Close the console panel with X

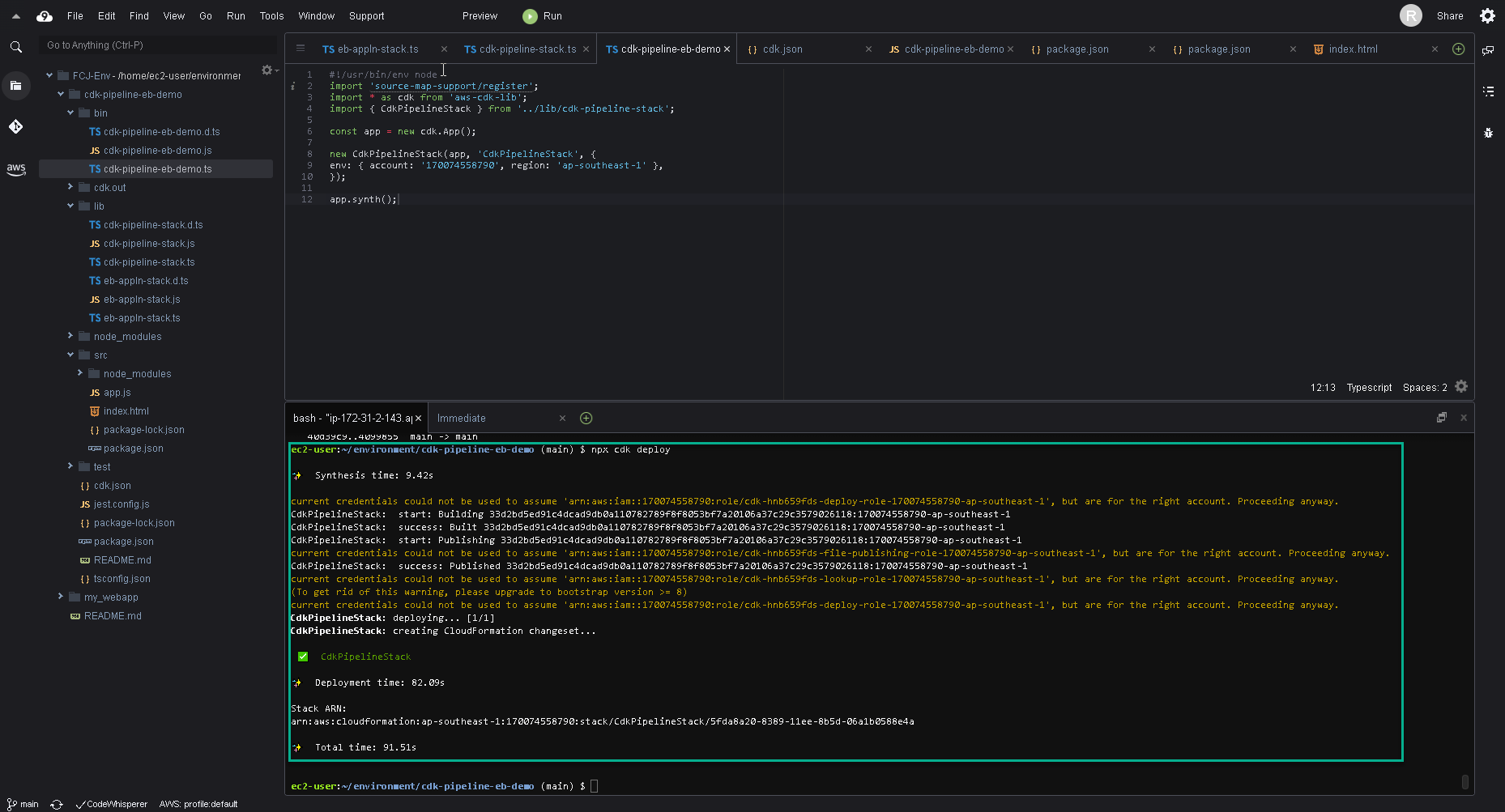pyautogui.click(x=1464, y=418)
